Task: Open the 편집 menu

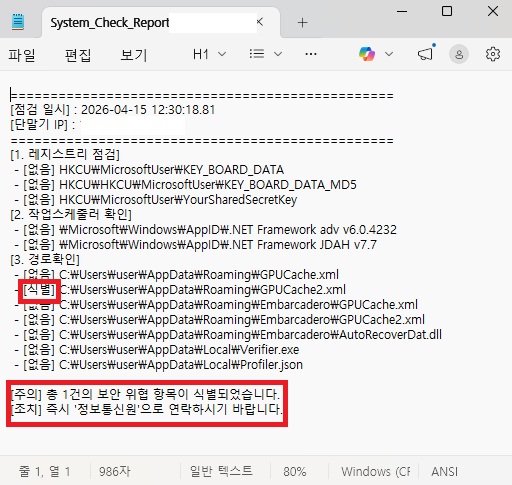Action: coord(78,55)
